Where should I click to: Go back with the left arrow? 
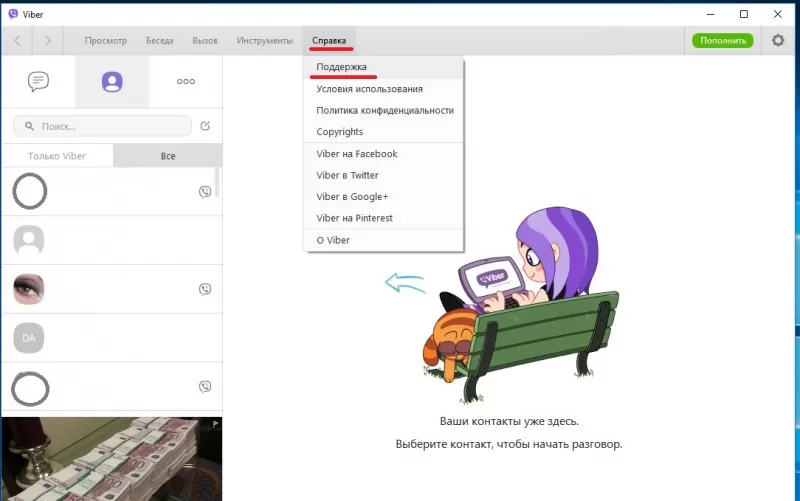click(x=17, y=40)
